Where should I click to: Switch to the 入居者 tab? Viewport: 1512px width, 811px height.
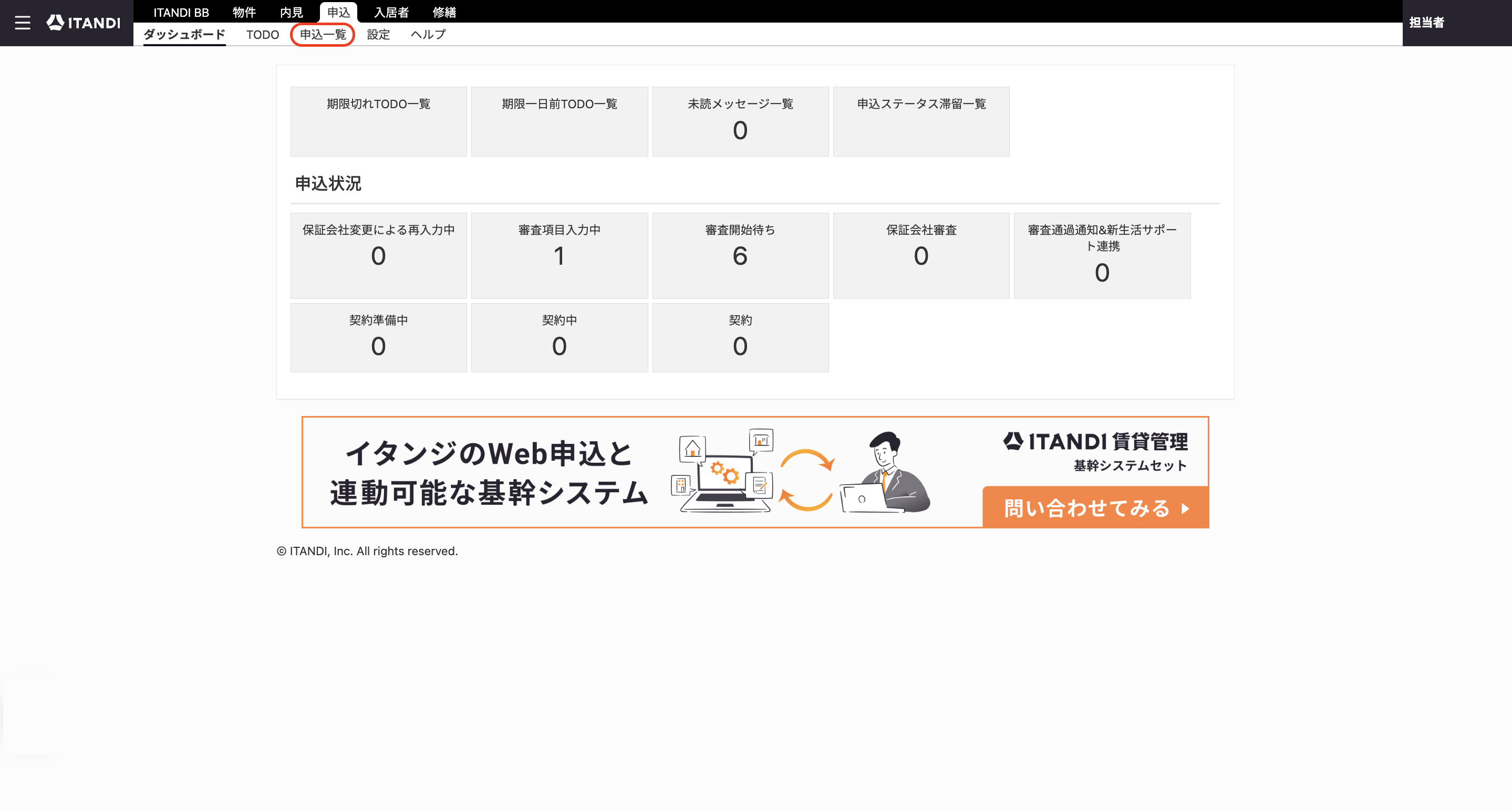[391, 12]
